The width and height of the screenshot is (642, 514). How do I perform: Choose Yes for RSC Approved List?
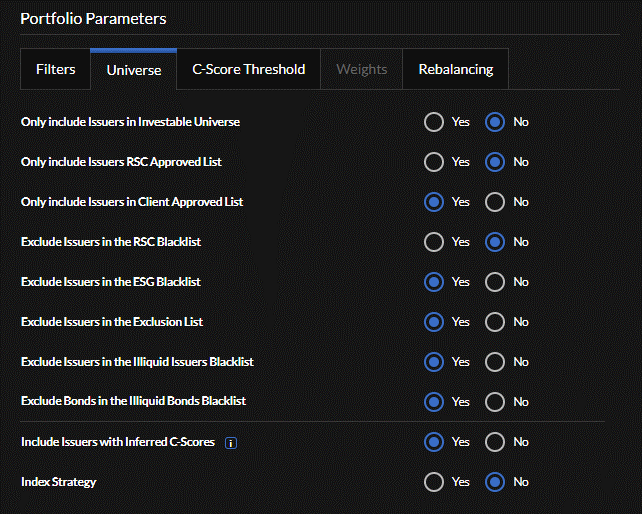point(434,162)
